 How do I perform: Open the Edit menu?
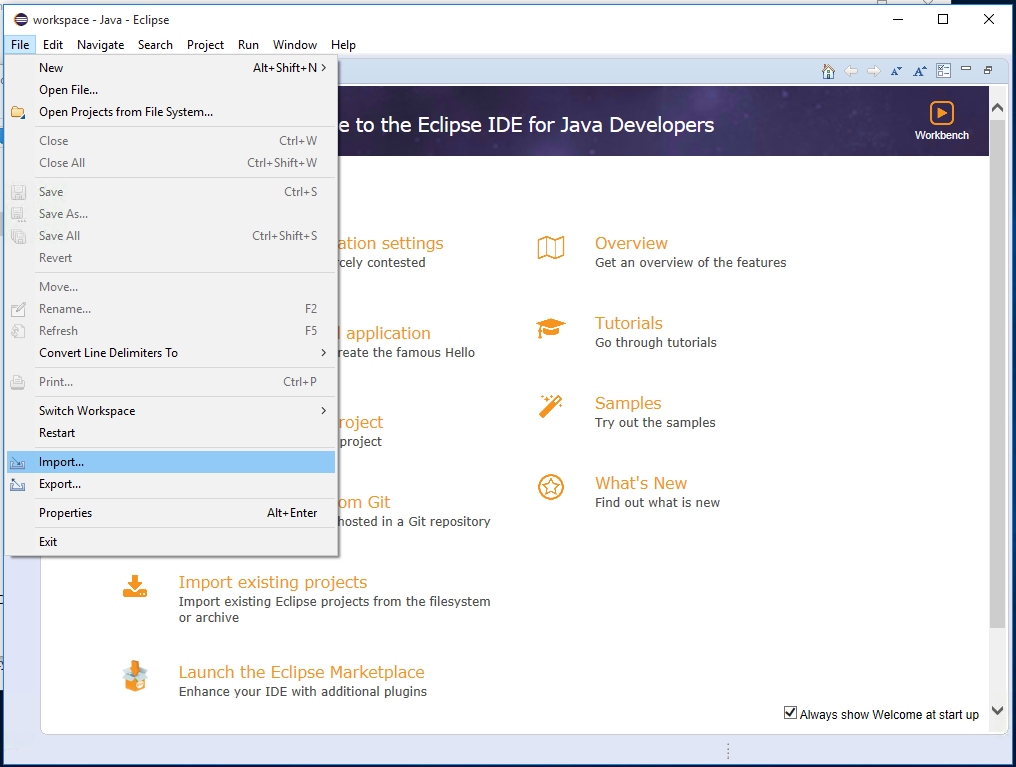click(52, 45)
